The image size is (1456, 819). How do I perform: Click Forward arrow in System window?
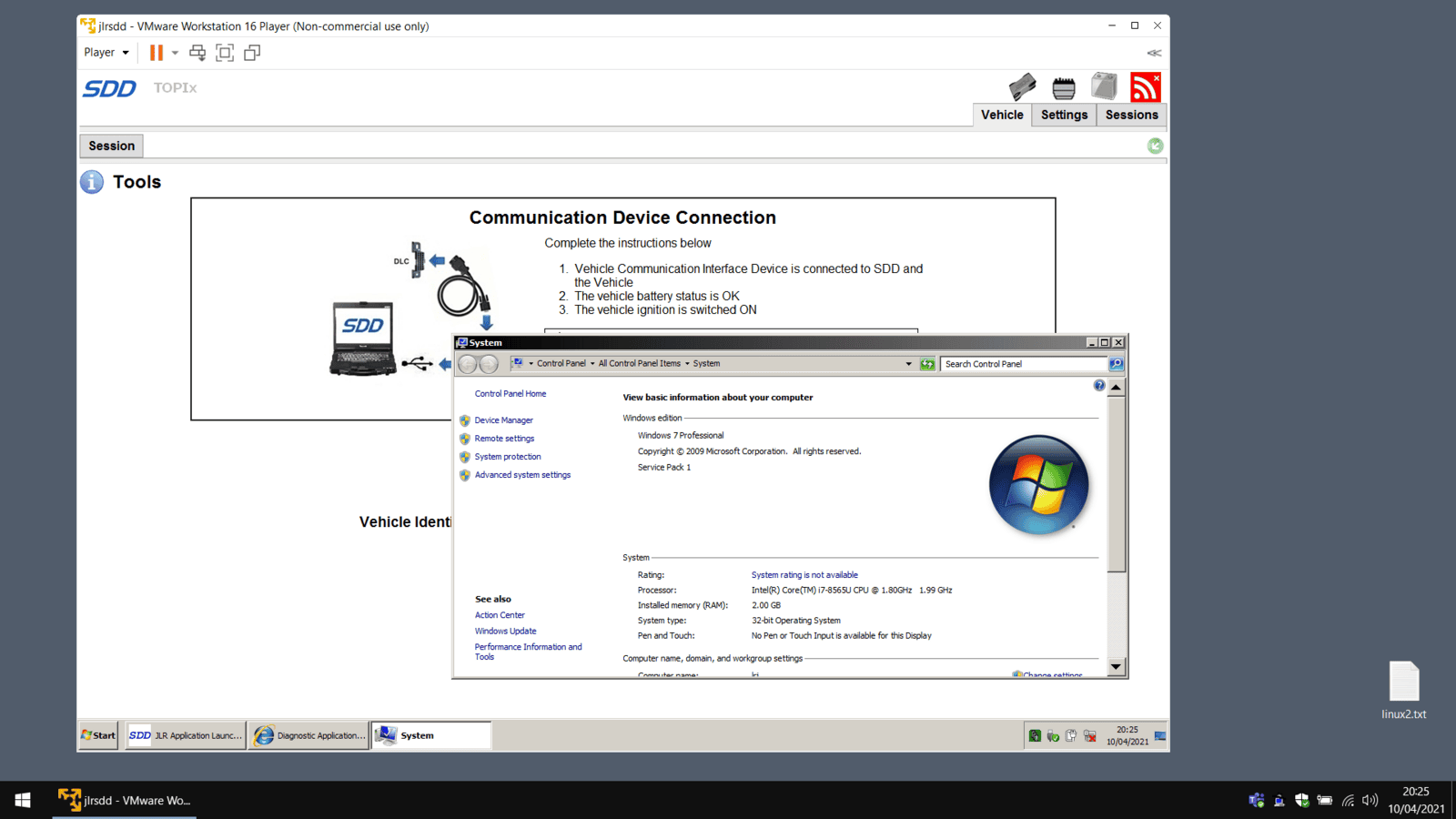point(489,364)
